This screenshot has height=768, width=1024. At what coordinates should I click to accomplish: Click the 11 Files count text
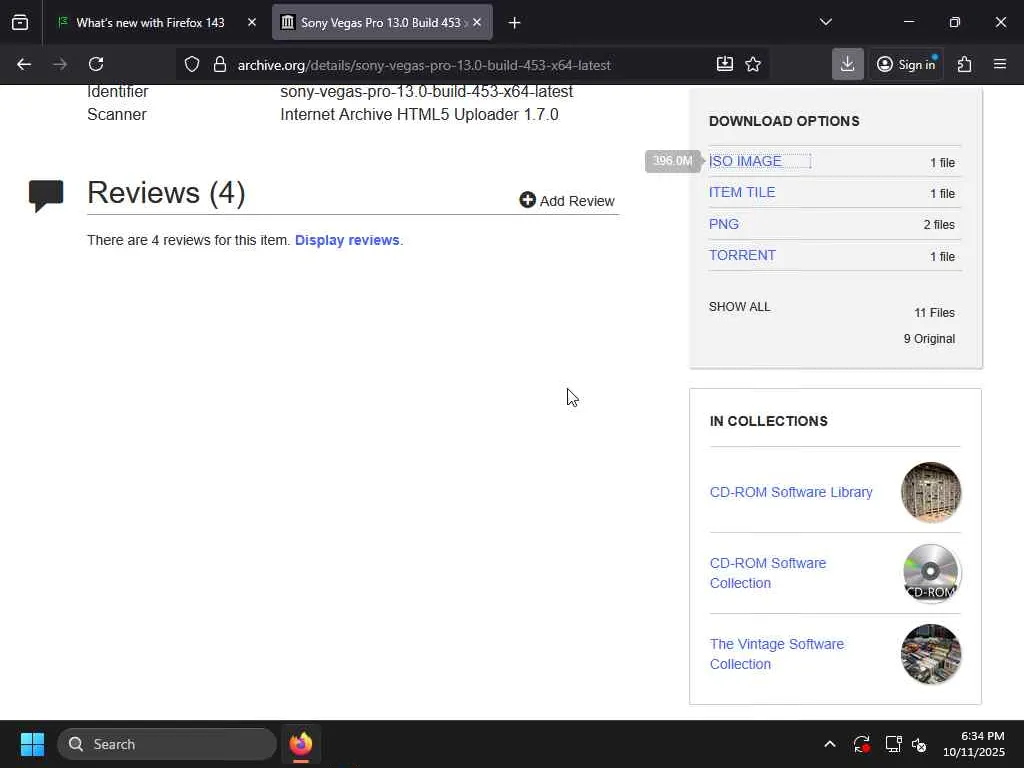tap(934, 313)
